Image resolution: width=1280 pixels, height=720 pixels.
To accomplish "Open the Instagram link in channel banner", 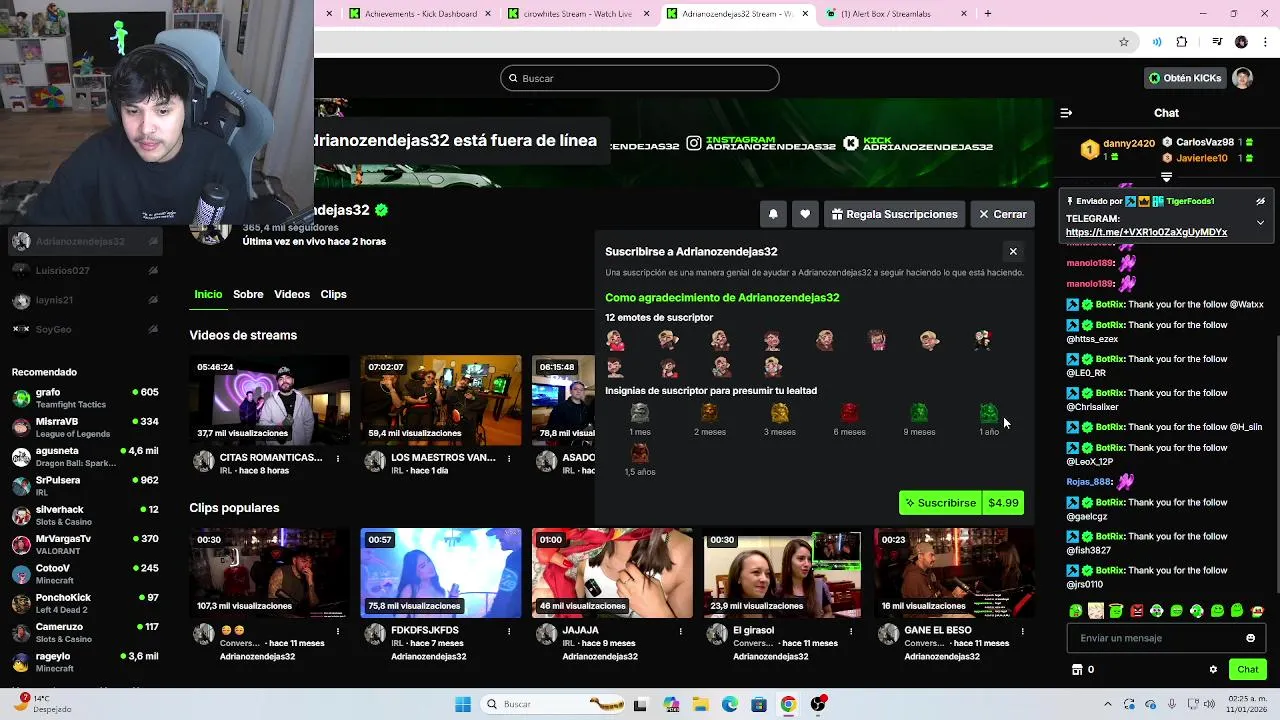I will click(760, 144).
